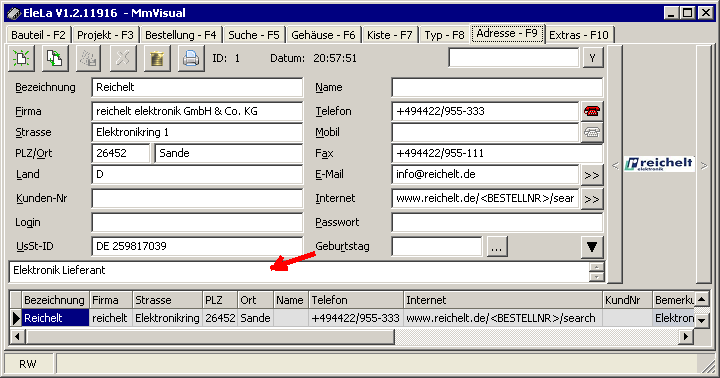
Task: Click the red telephone dial icon
Action: [591, 111]
